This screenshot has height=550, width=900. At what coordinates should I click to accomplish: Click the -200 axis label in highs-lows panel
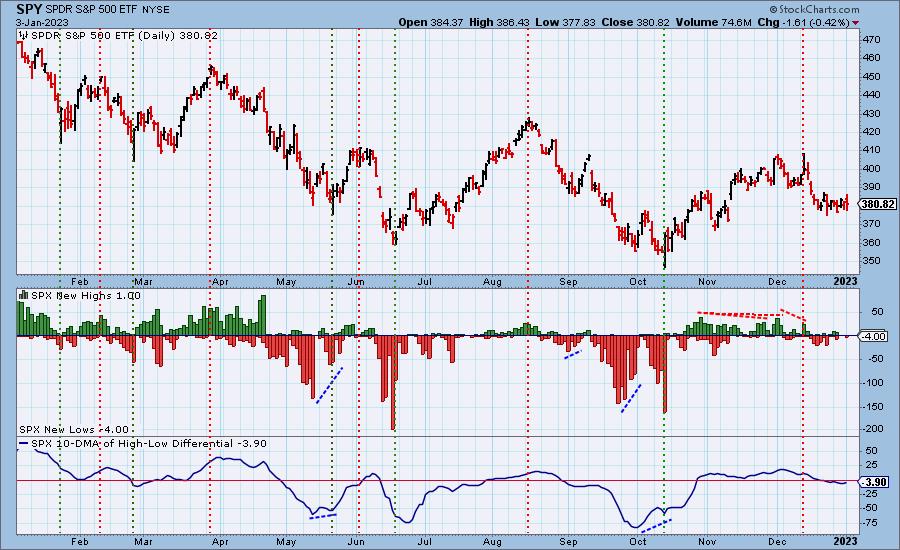pos(874,429)
